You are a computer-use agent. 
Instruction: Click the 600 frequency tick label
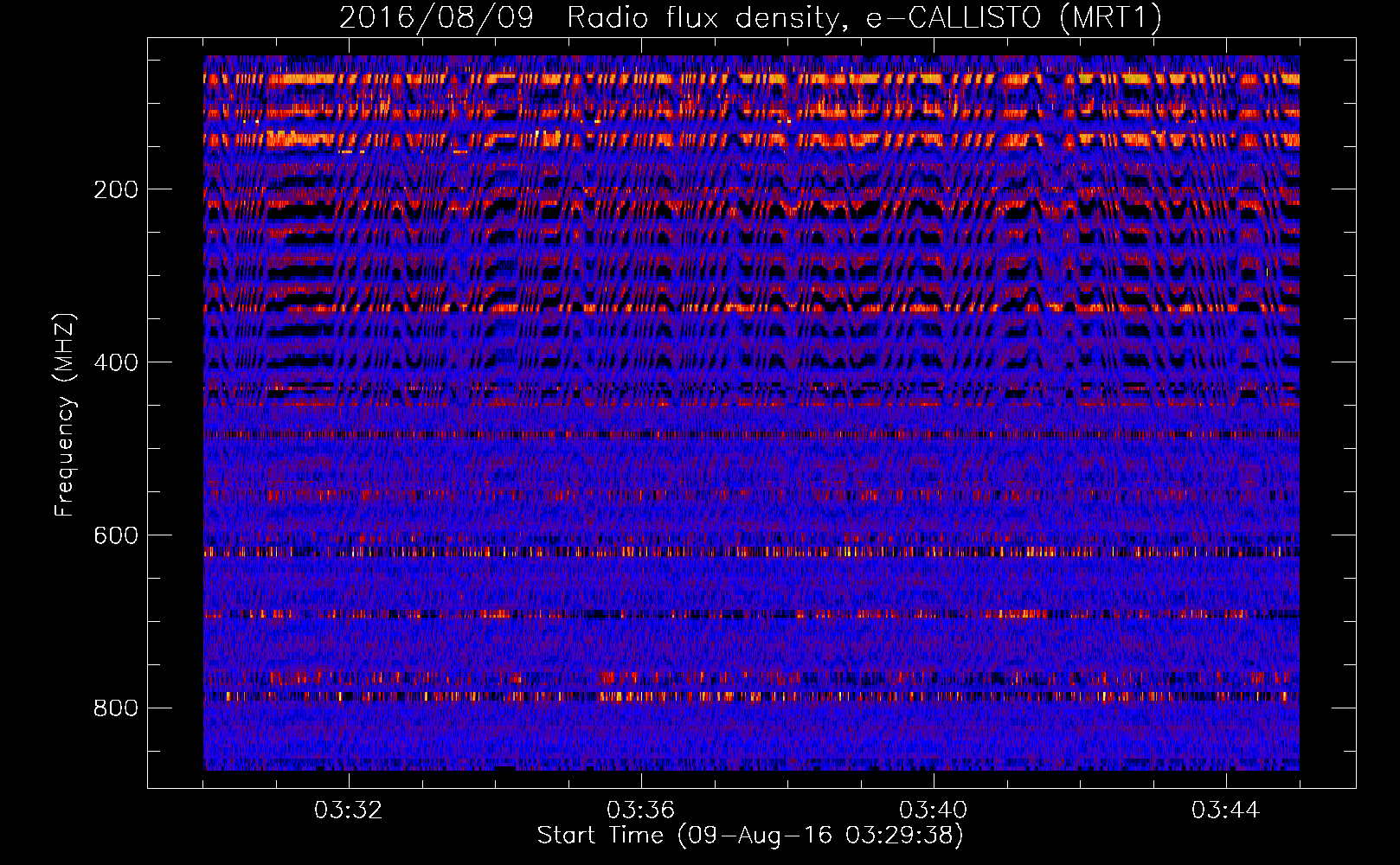coord(116,535)
